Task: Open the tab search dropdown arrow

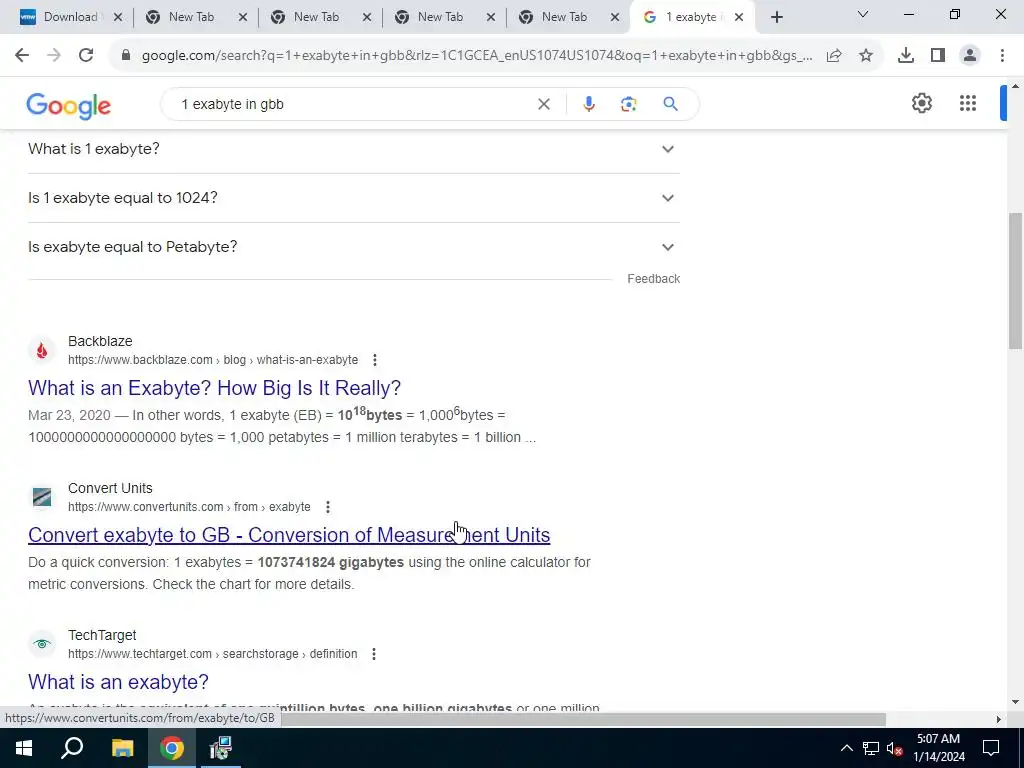Action: (x=863, y=14)
